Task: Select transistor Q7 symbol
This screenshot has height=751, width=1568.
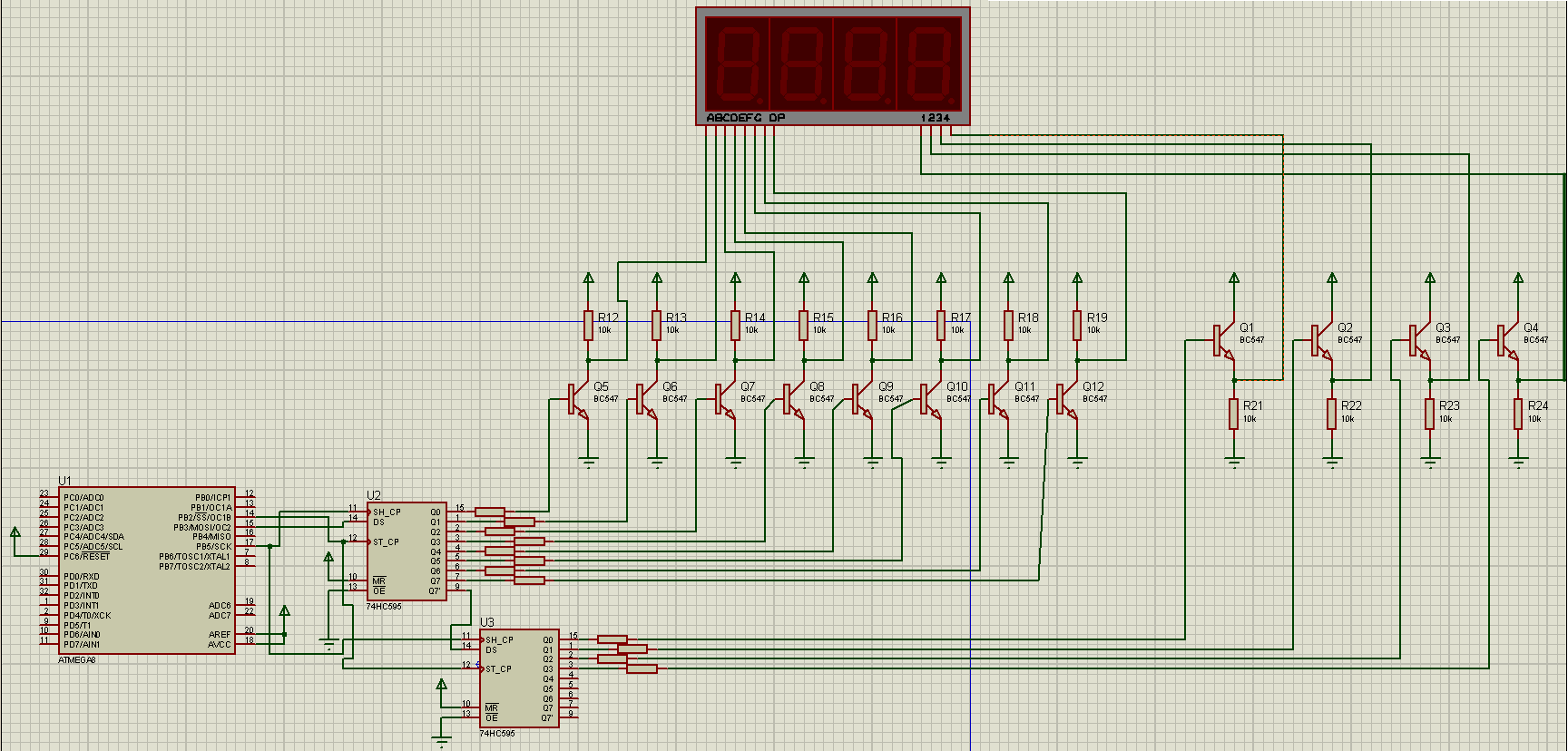Action: (x=726, y=399)
